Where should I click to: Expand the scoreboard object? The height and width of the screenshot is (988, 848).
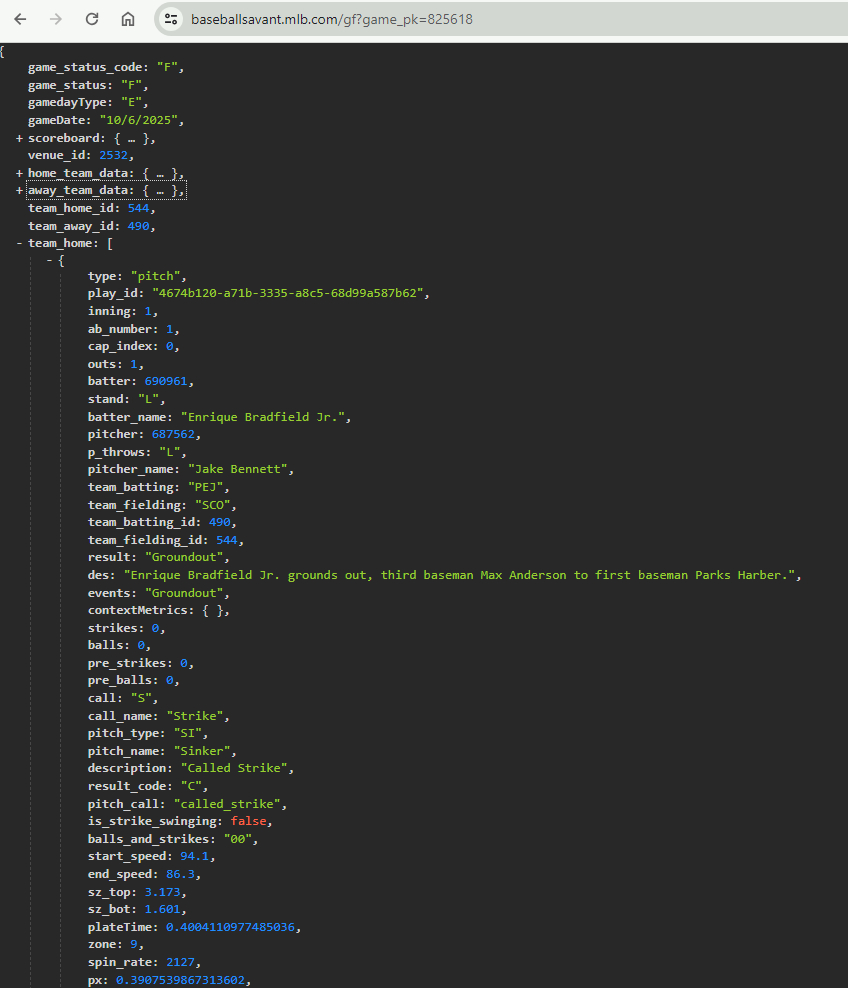(19, 139)
